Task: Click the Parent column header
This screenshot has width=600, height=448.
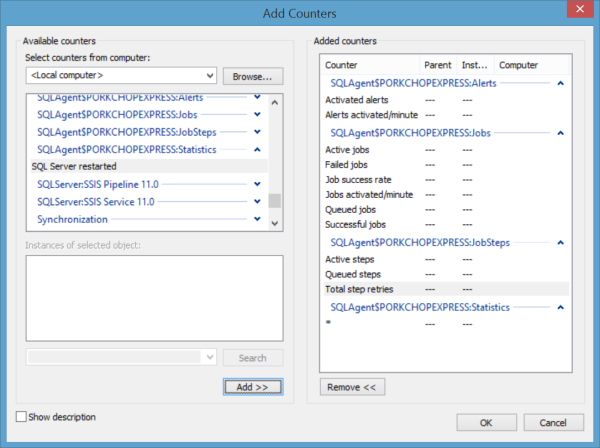Action: (x=439, y=65)
